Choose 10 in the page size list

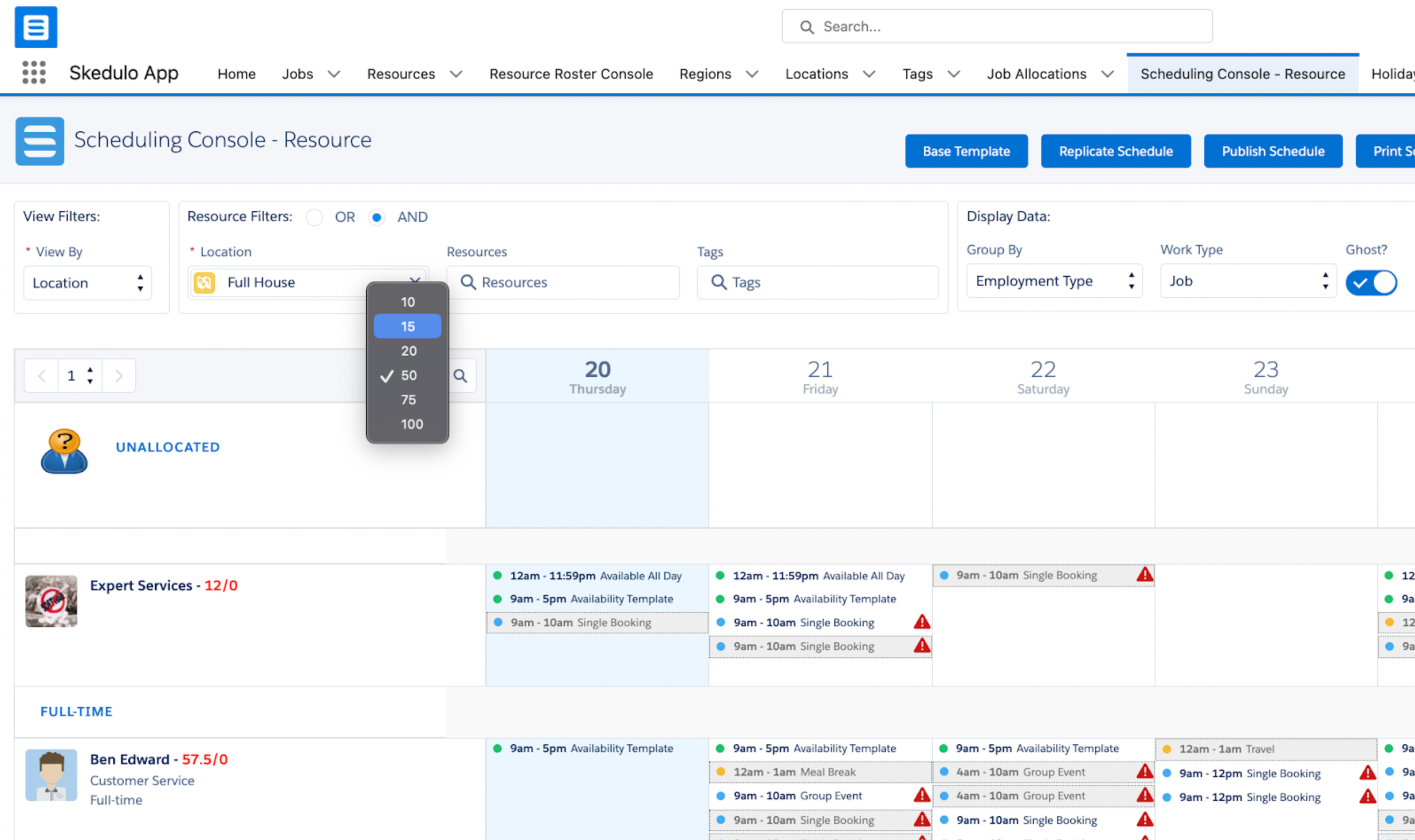tap(408, 302)
